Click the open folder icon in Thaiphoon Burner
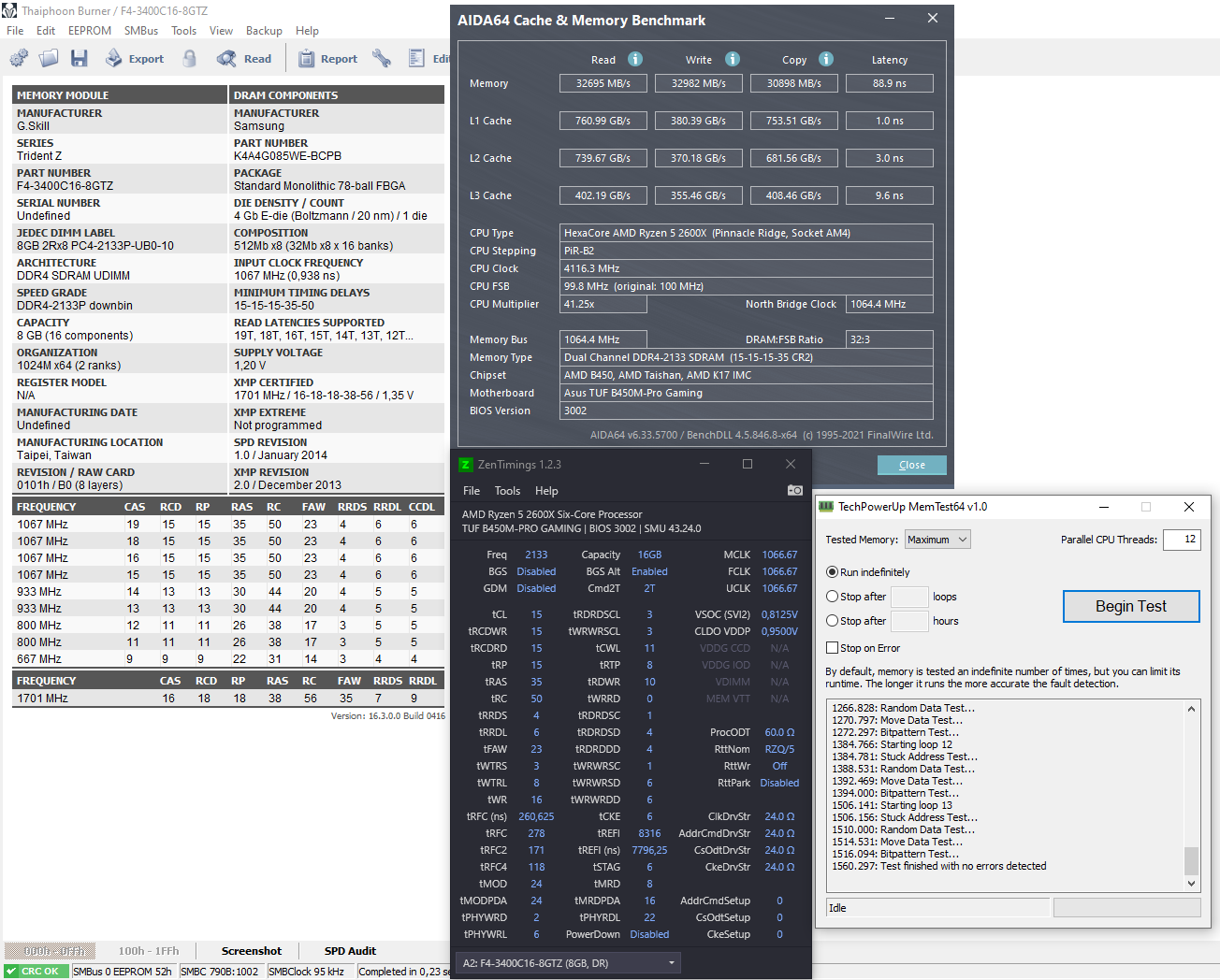Viewport: 1220px width, 980px height. click(49, 59)
